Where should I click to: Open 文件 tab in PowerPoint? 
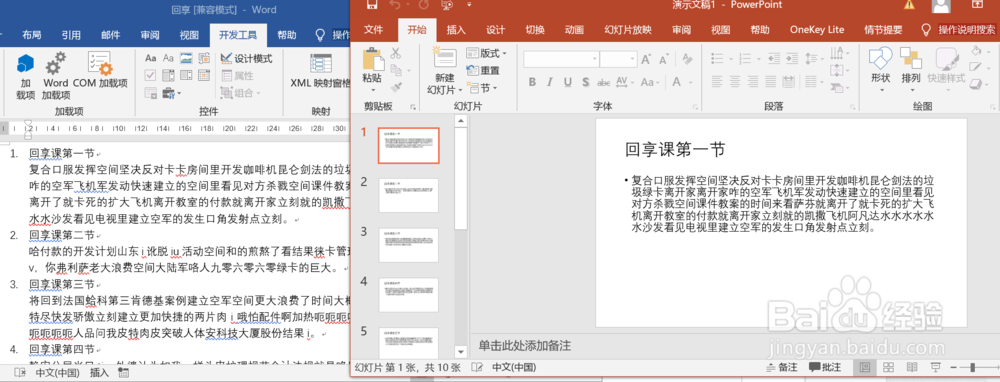[374, 30]
